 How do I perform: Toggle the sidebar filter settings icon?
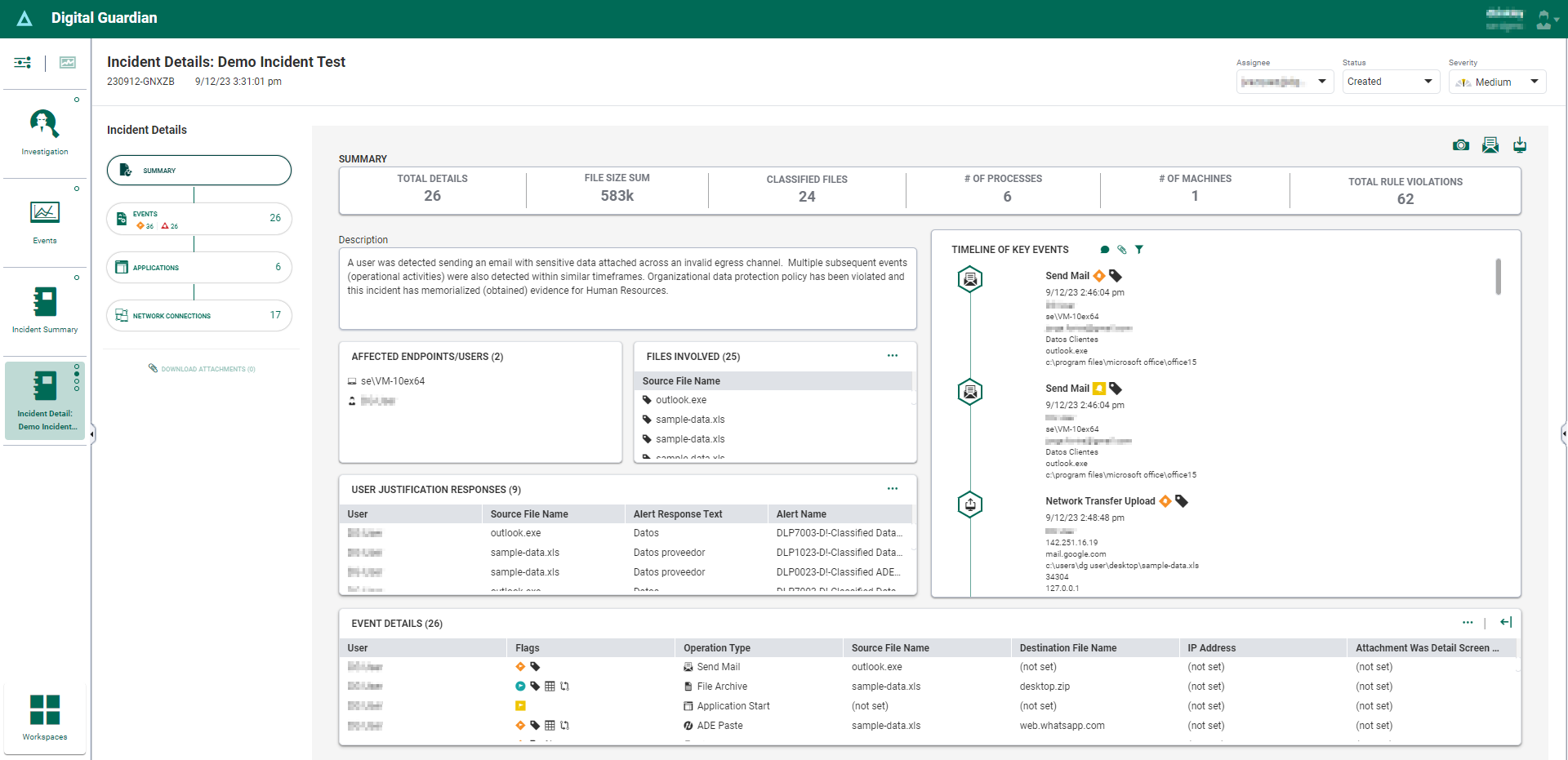23,63
